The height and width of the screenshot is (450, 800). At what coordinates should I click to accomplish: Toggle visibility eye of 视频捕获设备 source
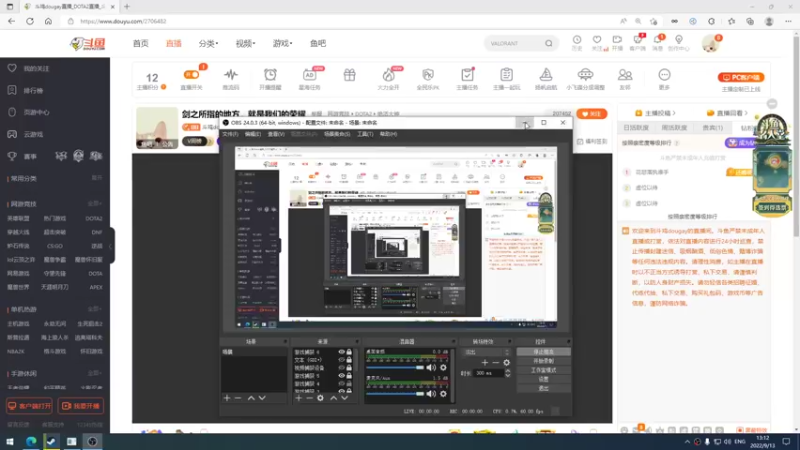[x=341, y=367]
